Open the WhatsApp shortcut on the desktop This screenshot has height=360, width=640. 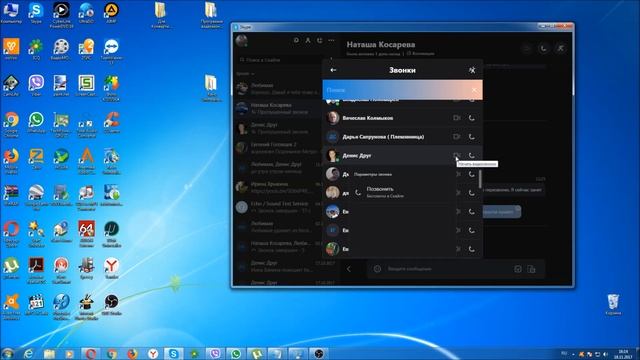tap(36, 122)
